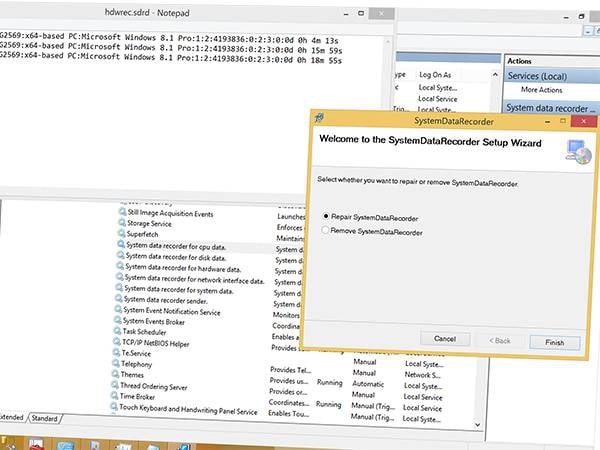The image size is (600, 450).
Task: Select 'System data recorder for system data' row name
Action: 179,290
